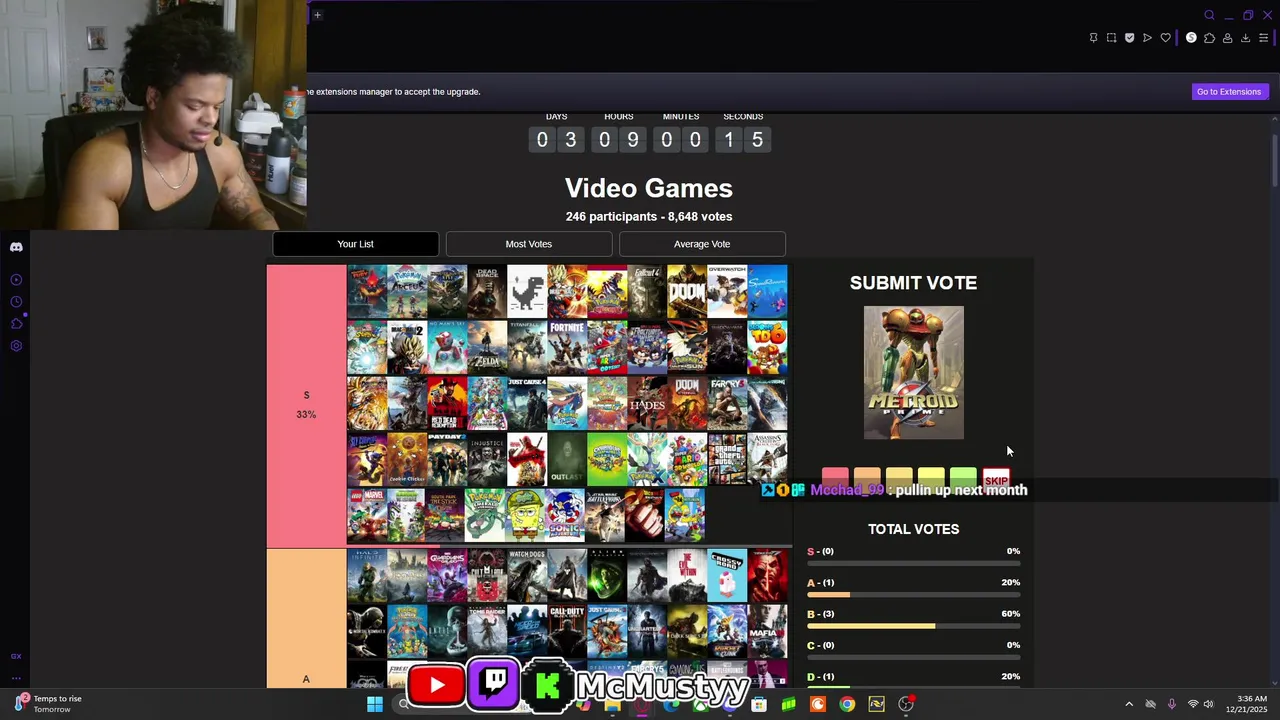The image size is (1280, 720).
Task: Open the Microsoft Store taskbar icon
Action: point(759,704)
